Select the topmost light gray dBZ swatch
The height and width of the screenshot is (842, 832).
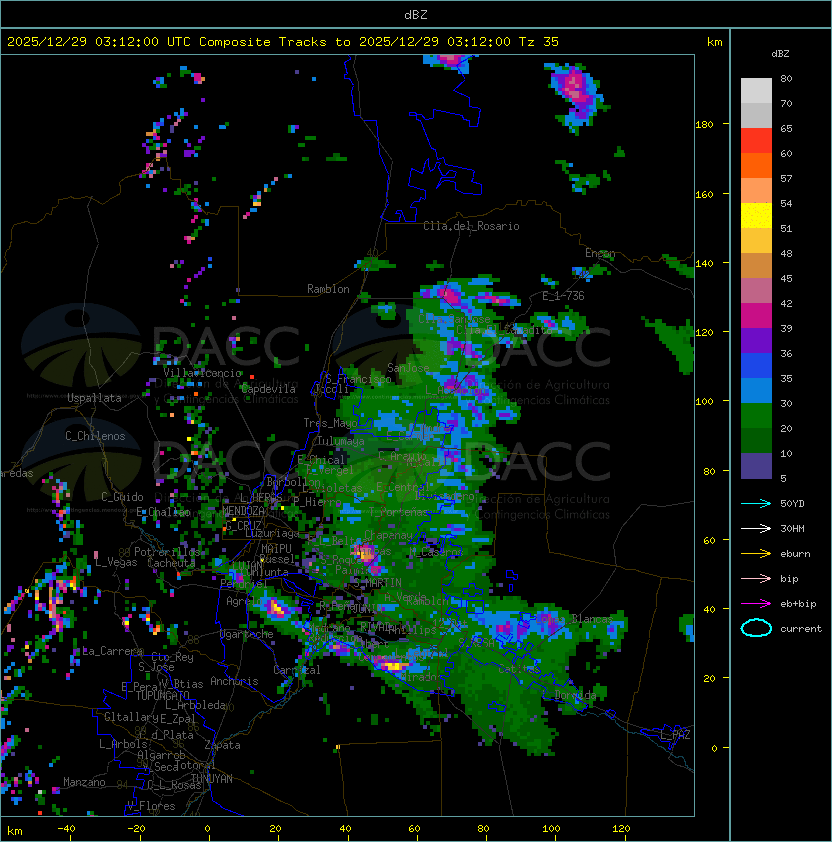click(x=756, y=91)
